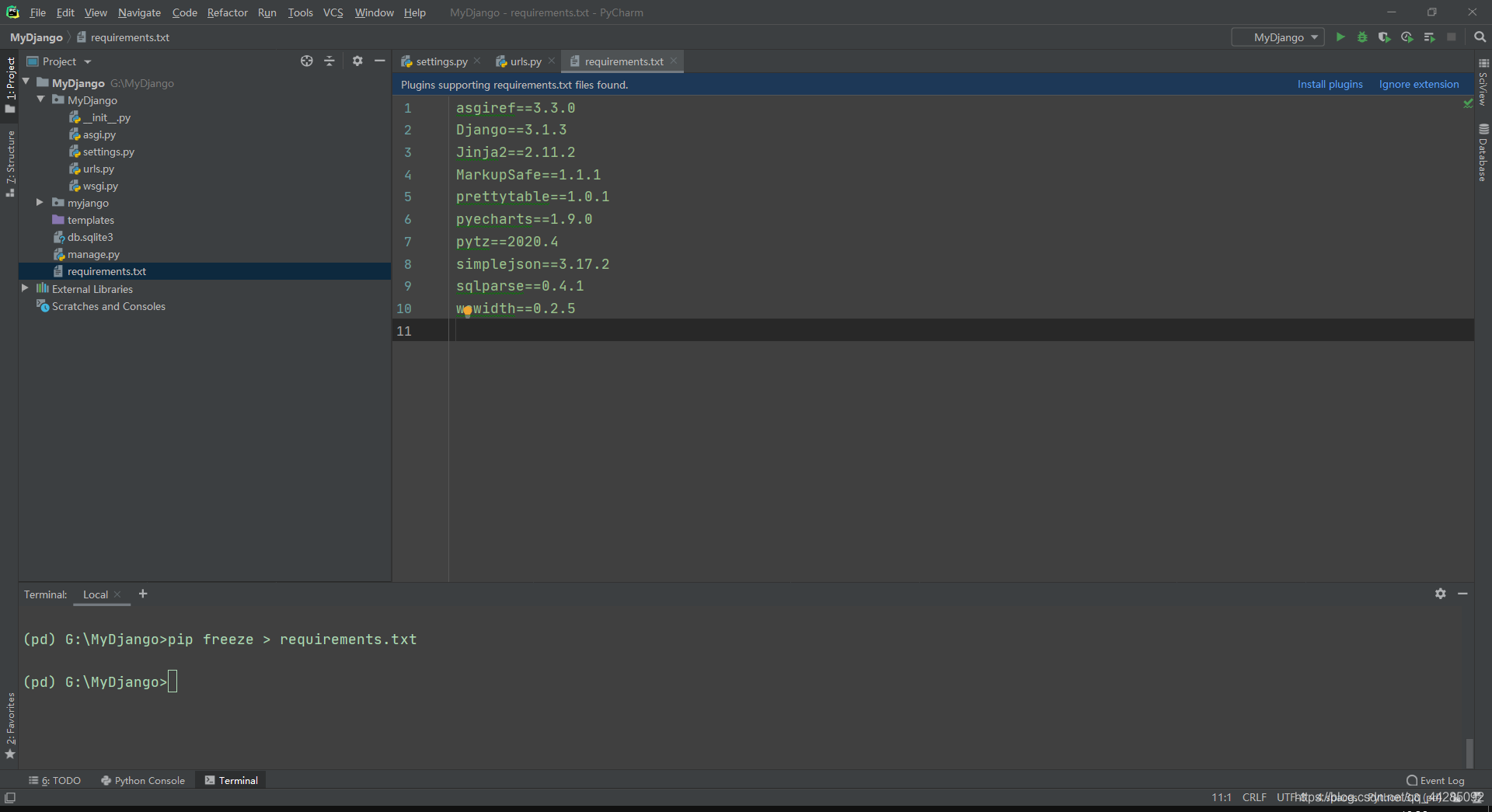Open the Tools menu
This screenshot has width=1492, height=812.
pyautogui.click(x=300, y=12)
